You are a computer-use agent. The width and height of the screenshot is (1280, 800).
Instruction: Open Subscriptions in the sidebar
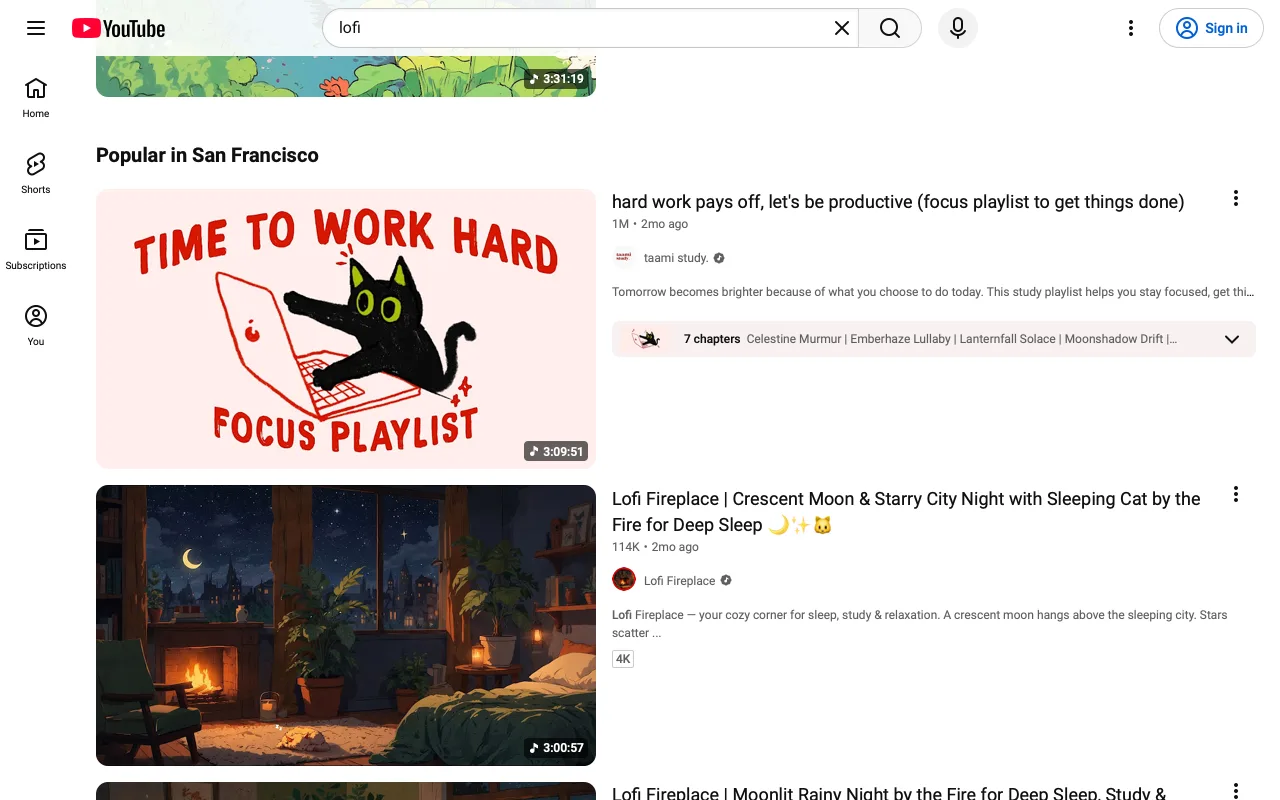tap(36, 249)
